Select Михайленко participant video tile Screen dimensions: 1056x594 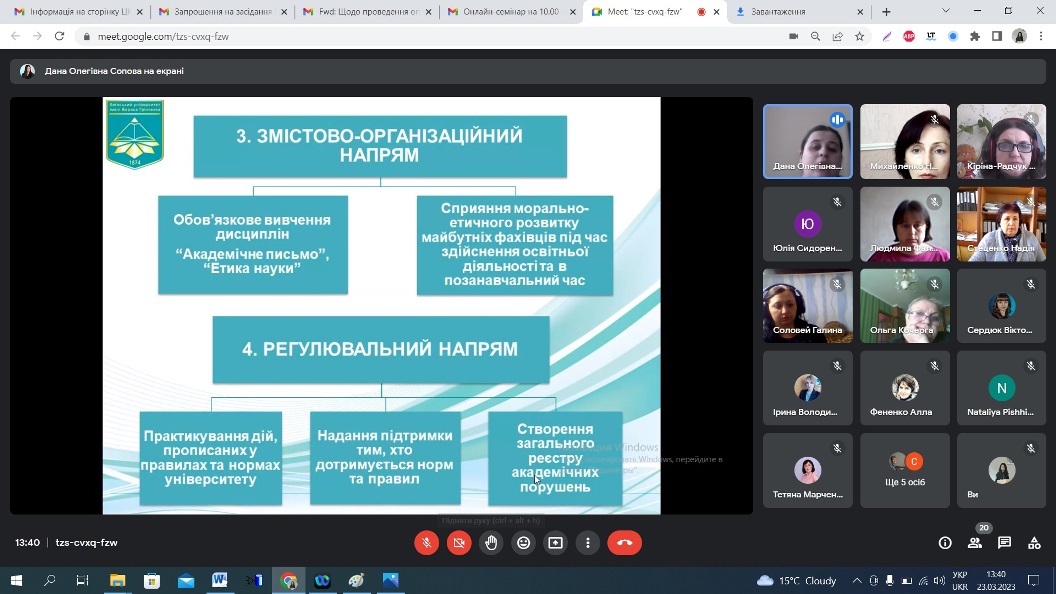click(x=904, y=141)
